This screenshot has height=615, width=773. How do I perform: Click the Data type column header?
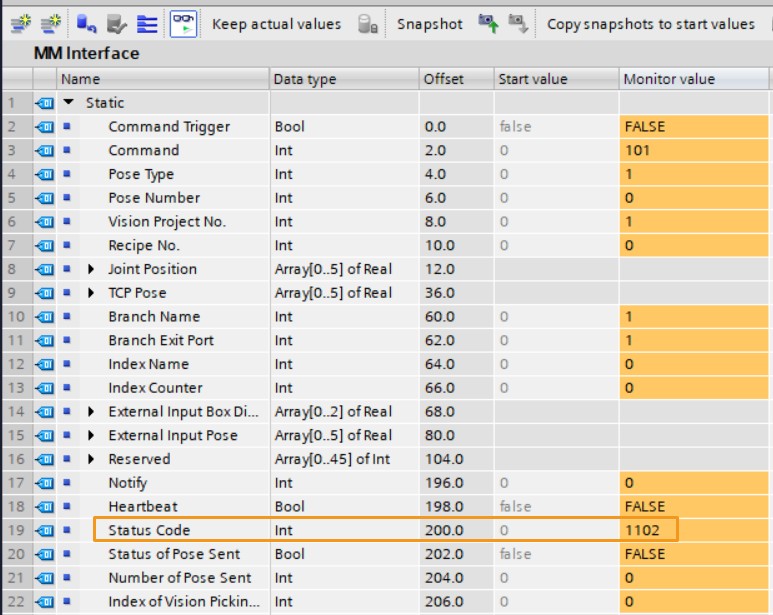click(305, 79)
